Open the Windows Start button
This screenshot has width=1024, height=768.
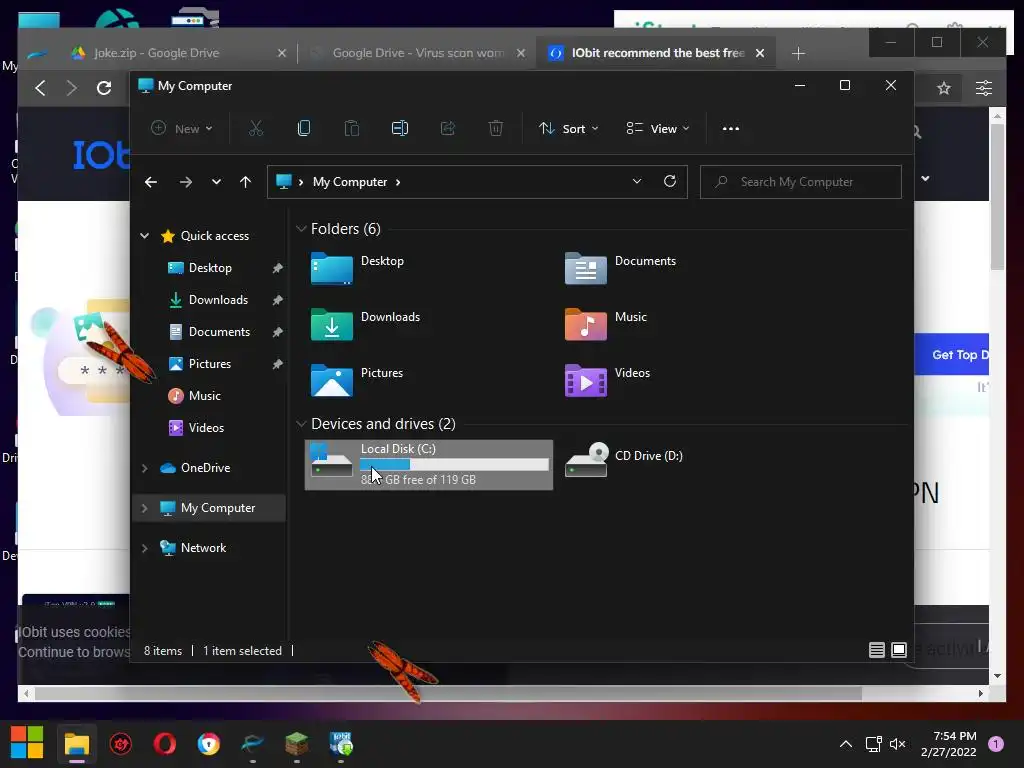click(x=27, y=743)
